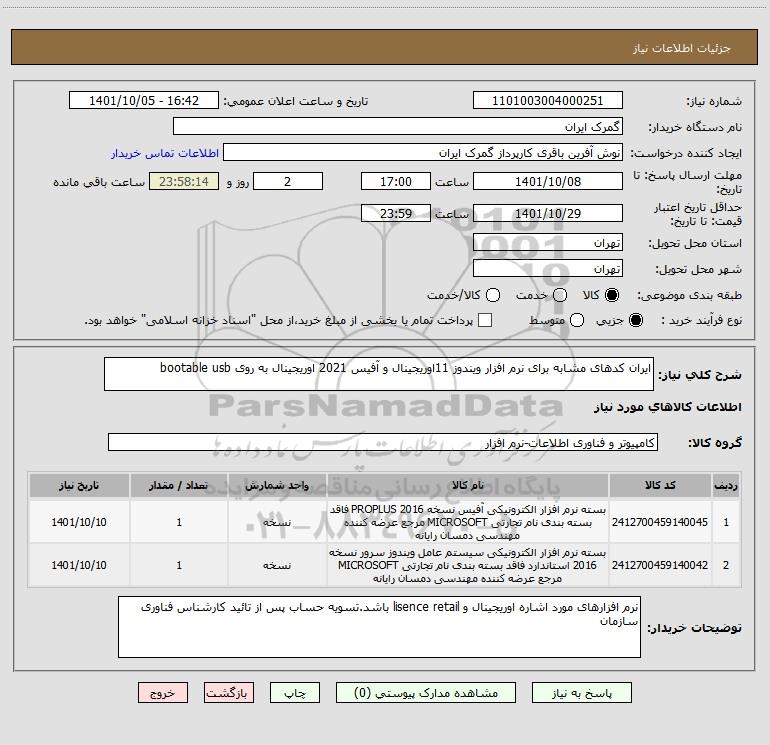Click the بازگشت back button
The height and width of the screenshot is (745, 770).
point(229,692)
